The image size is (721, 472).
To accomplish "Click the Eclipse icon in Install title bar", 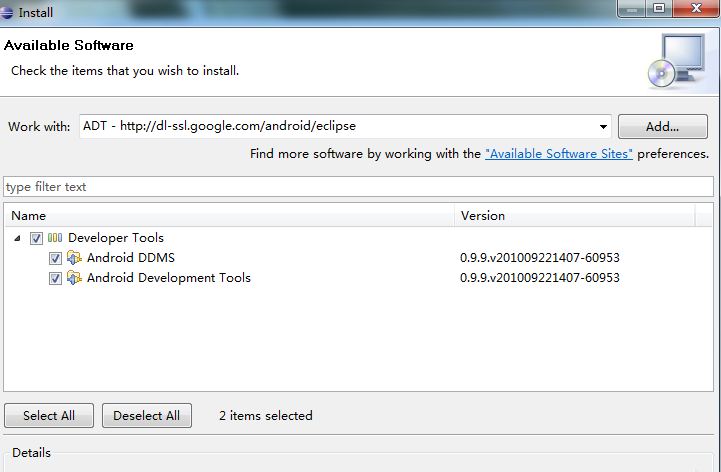I will click(6, 12).
